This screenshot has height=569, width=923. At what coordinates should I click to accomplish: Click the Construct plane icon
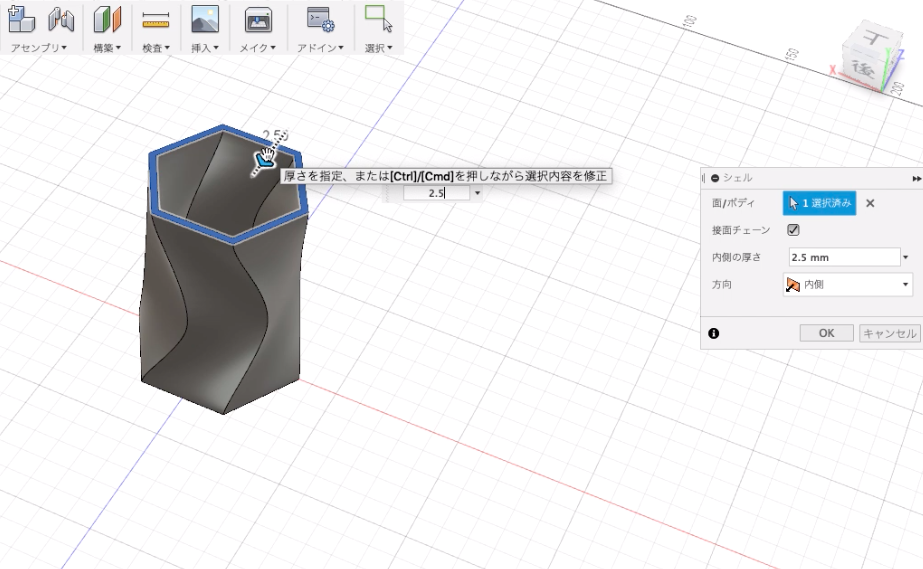click(x=107, y=19)
